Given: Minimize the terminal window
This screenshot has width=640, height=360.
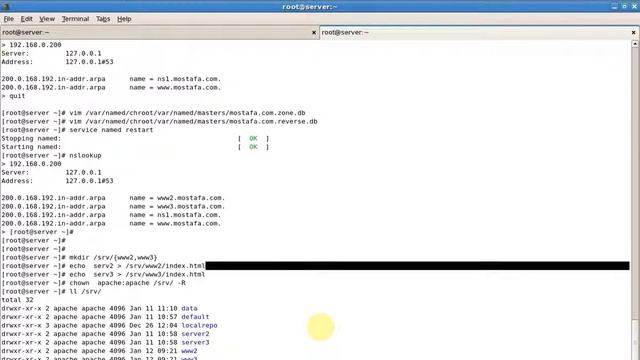Looking at the screenshot, I should pyautogui.click(x=614, y=7).
